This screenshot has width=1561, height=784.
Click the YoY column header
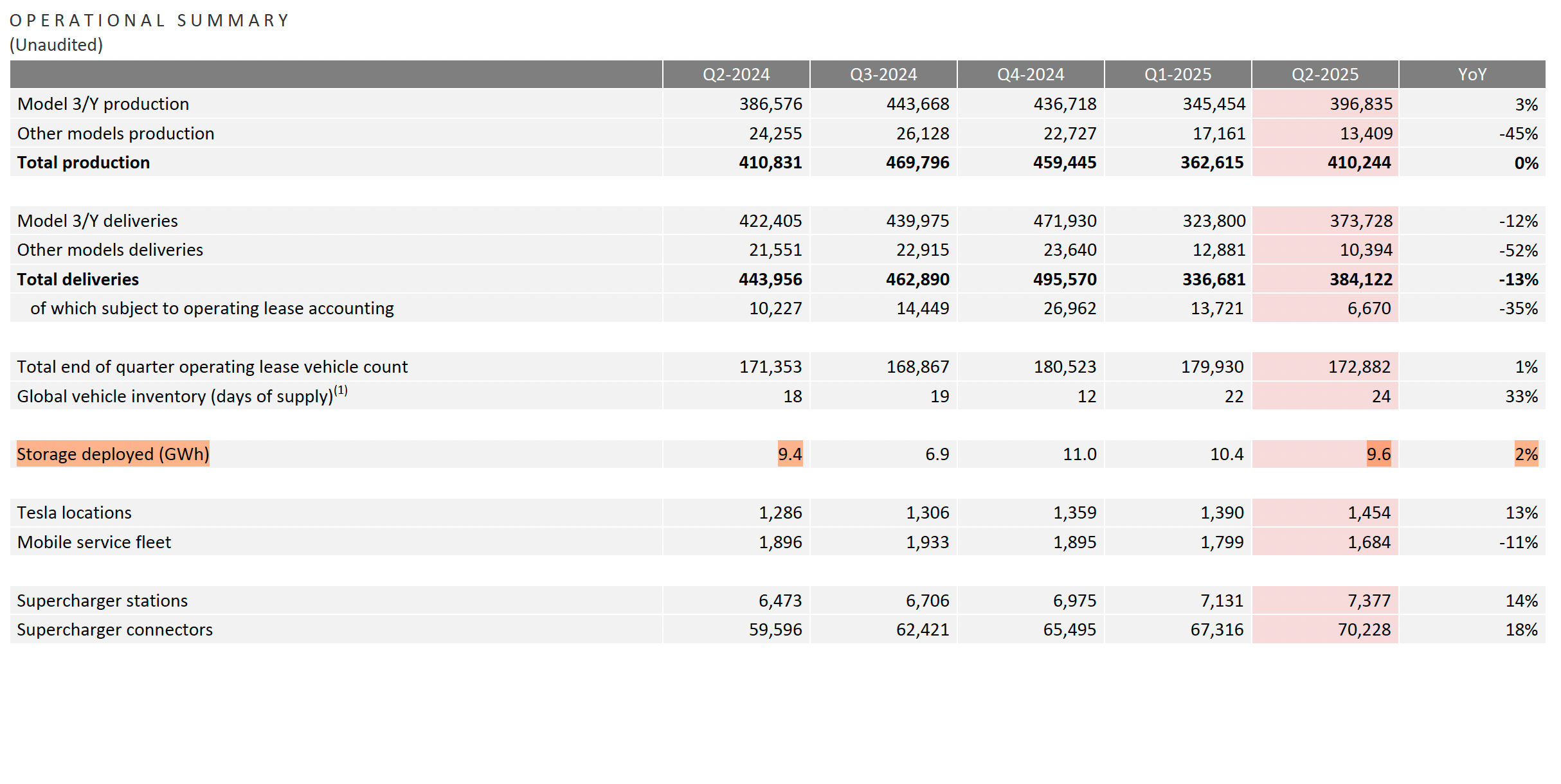[1472, 75]
